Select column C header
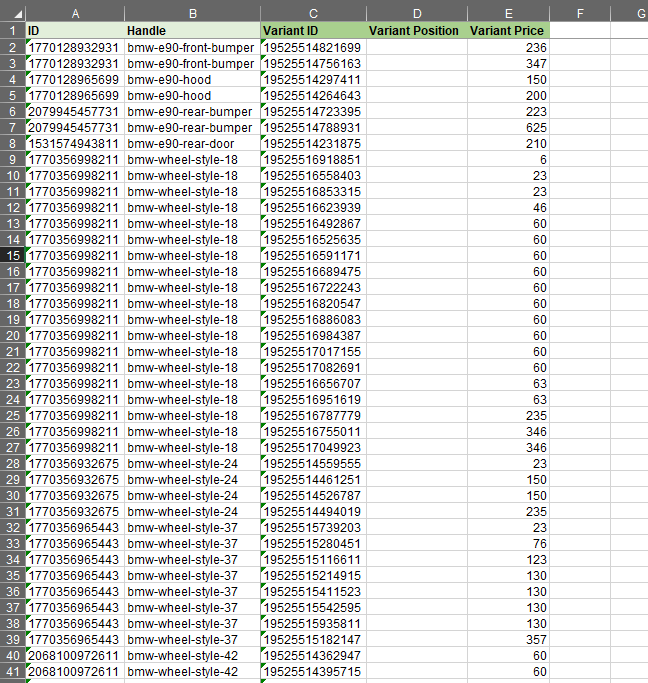This screenshot has height=683, width=648. [x=314, y=14]
